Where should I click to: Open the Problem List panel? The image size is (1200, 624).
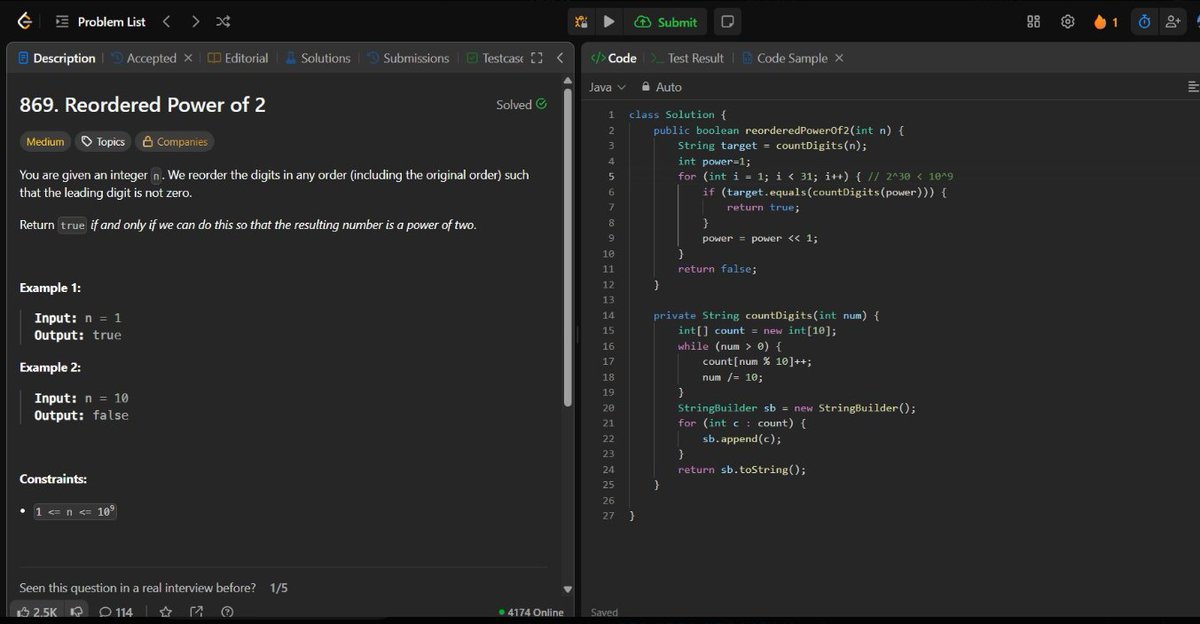pyautogui.click(x=100, y=21)
